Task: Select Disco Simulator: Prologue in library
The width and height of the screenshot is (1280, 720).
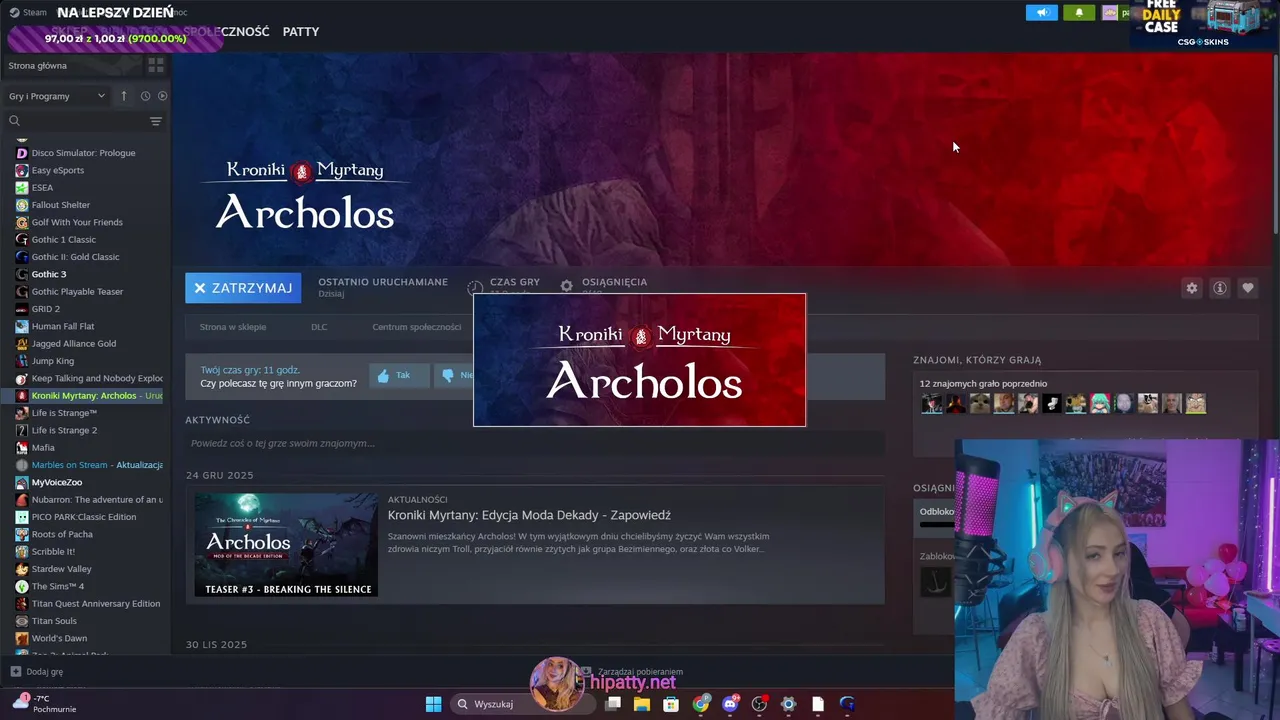Action: pyautogui.click(x=83, y=153)
